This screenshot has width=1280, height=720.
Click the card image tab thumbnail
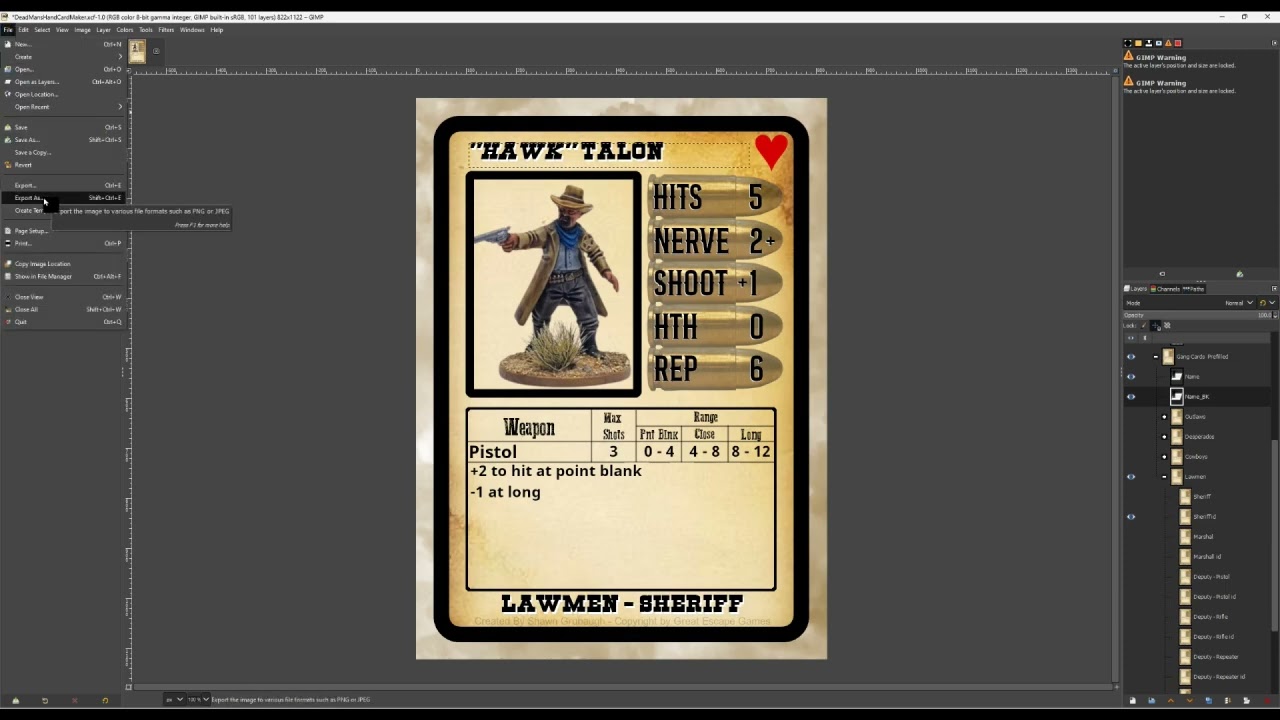tap(138, 52)
